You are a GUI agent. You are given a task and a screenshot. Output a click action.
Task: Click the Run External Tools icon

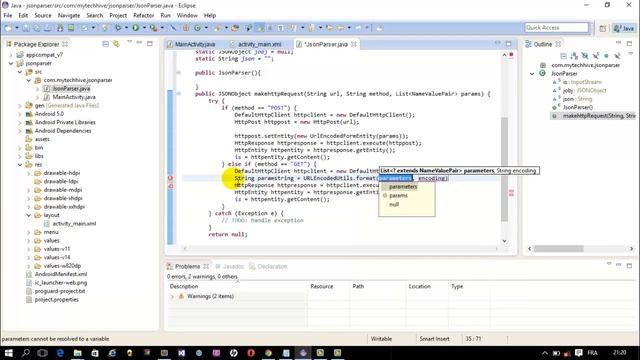(153, 28)
